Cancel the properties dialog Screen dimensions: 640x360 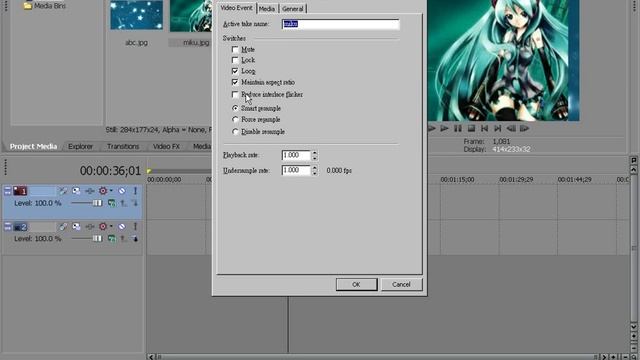pos(401,284)
